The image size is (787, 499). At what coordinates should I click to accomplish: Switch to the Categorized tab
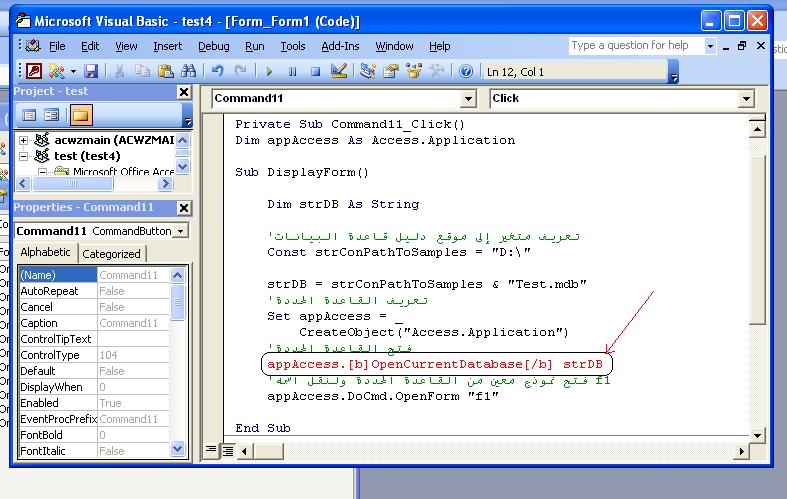tap(111, 254)
